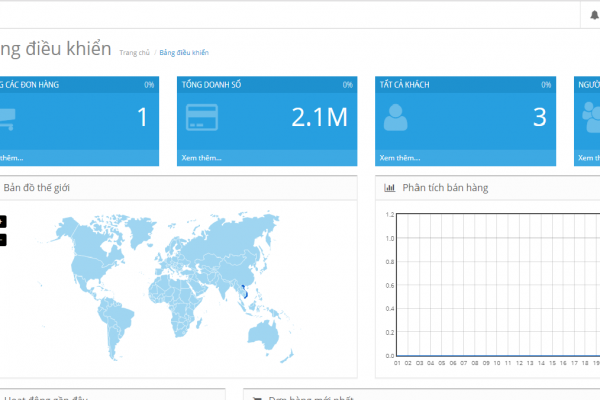Click the bar chart icon beside Phân tích bán hàng

coord(390,188)
